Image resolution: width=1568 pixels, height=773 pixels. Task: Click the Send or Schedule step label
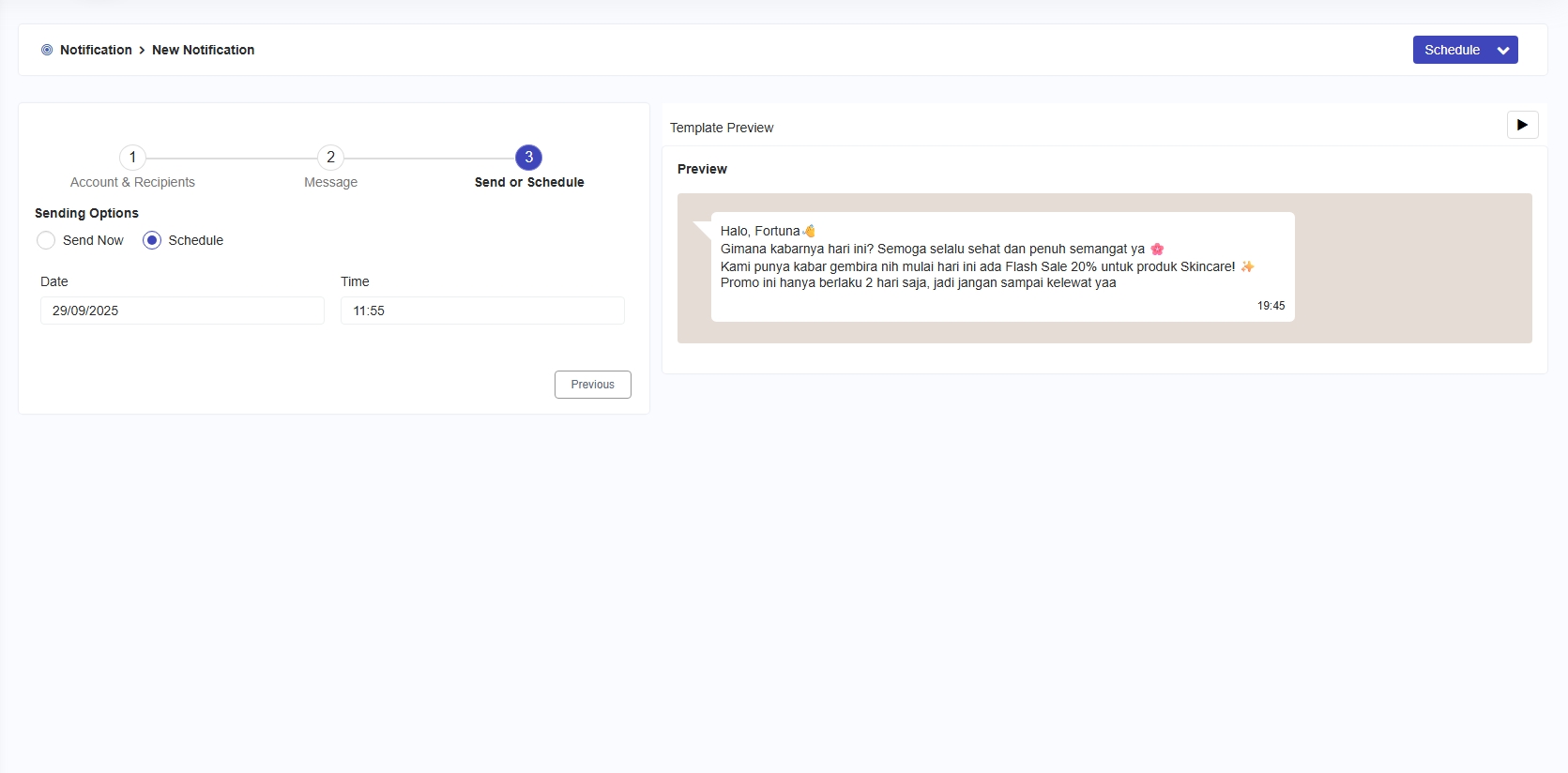click(x=529, y=182)
